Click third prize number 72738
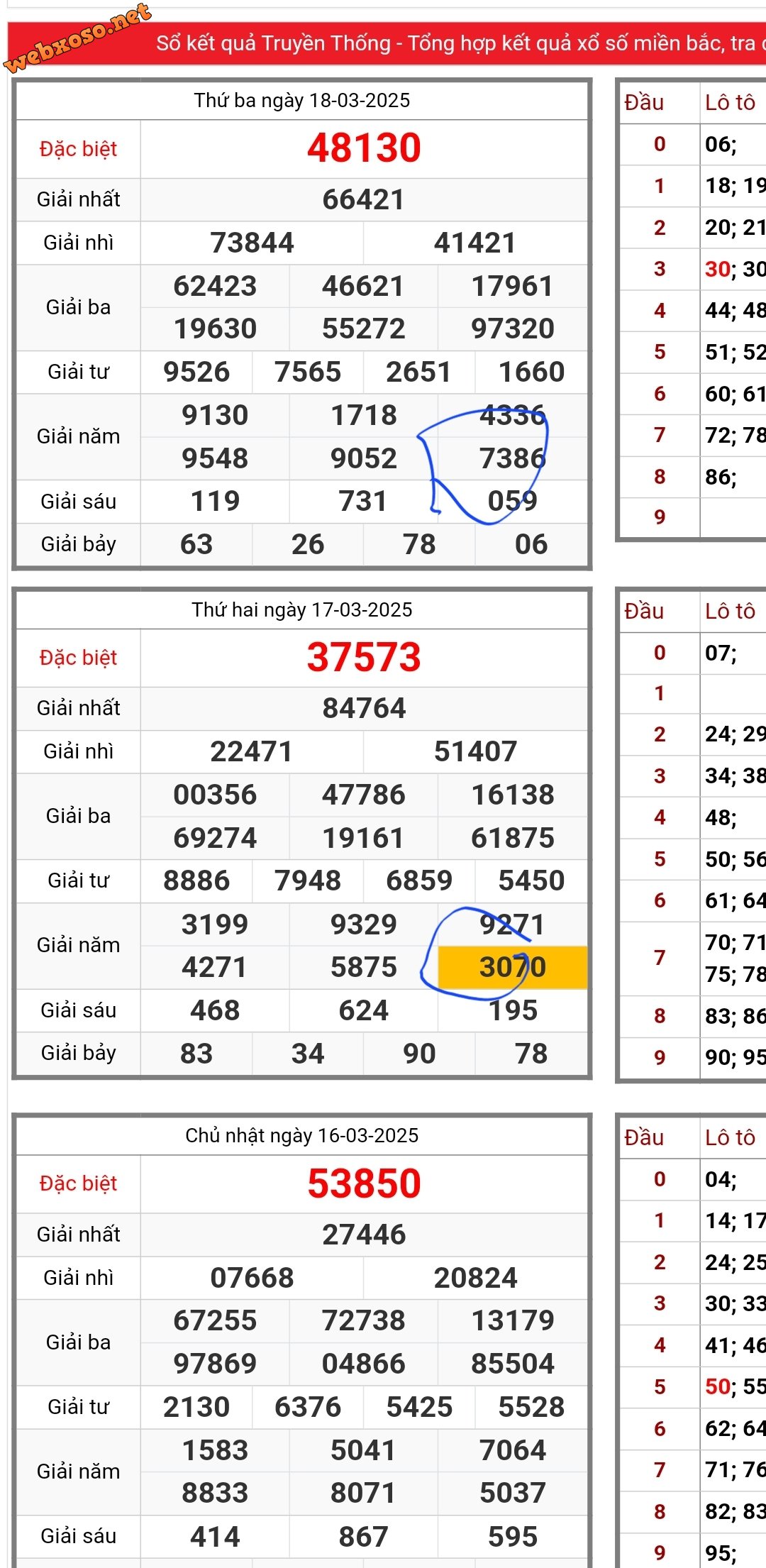 pos(364,1320)
